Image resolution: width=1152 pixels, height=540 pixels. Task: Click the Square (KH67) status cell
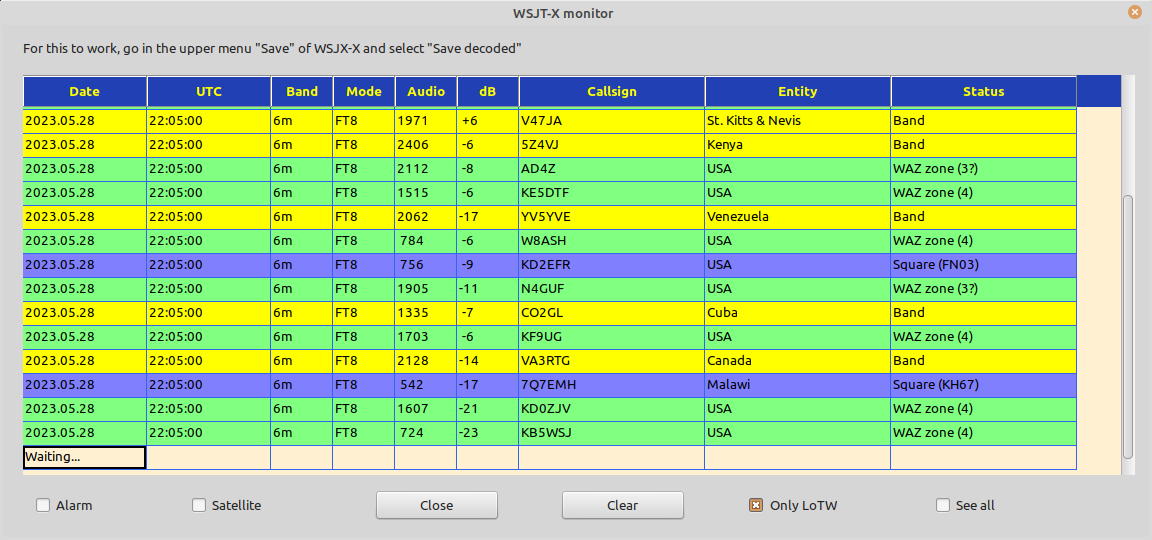click(984, 385)
